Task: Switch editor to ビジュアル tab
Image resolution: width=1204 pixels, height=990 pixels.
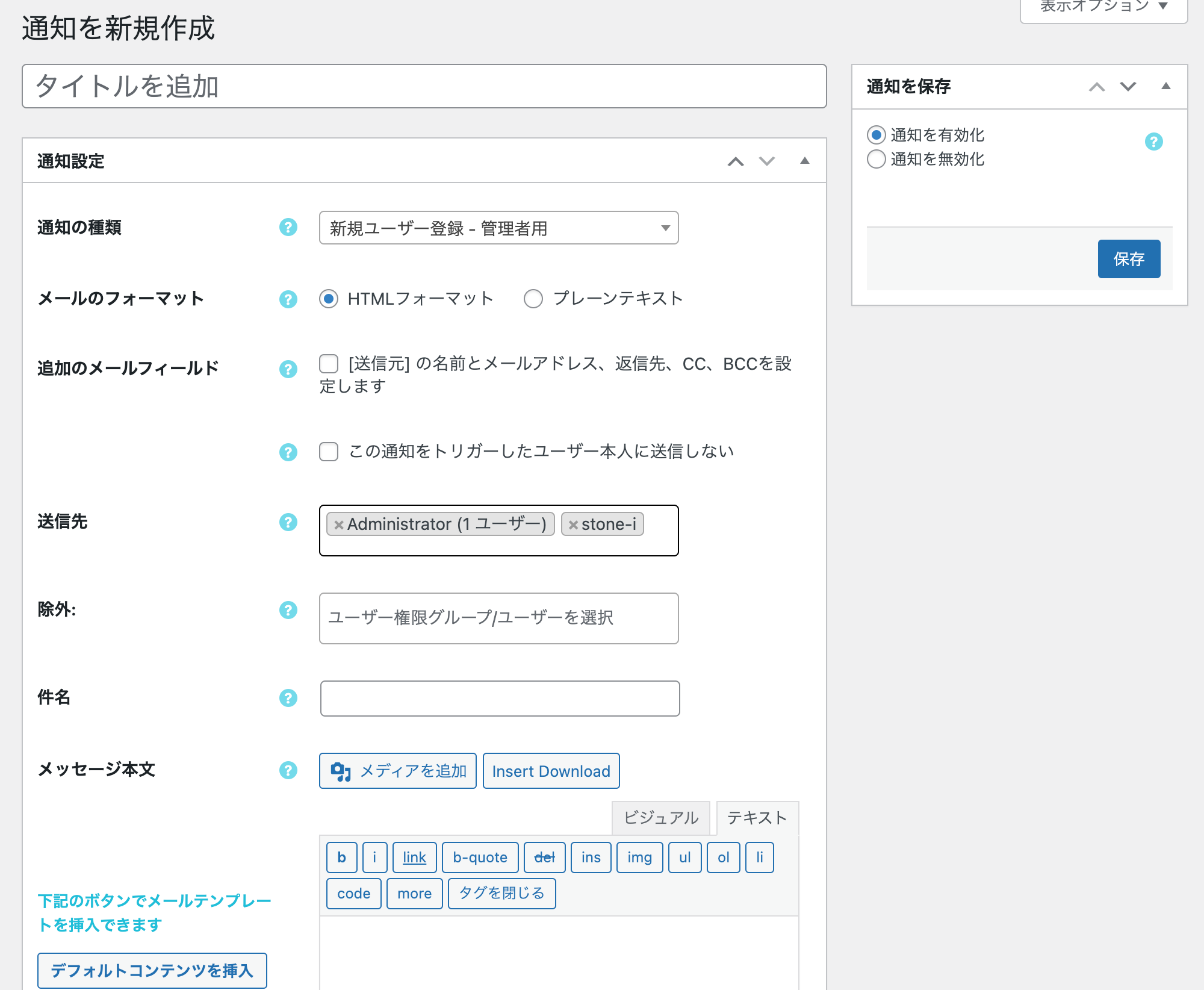Action: [660, 818]
